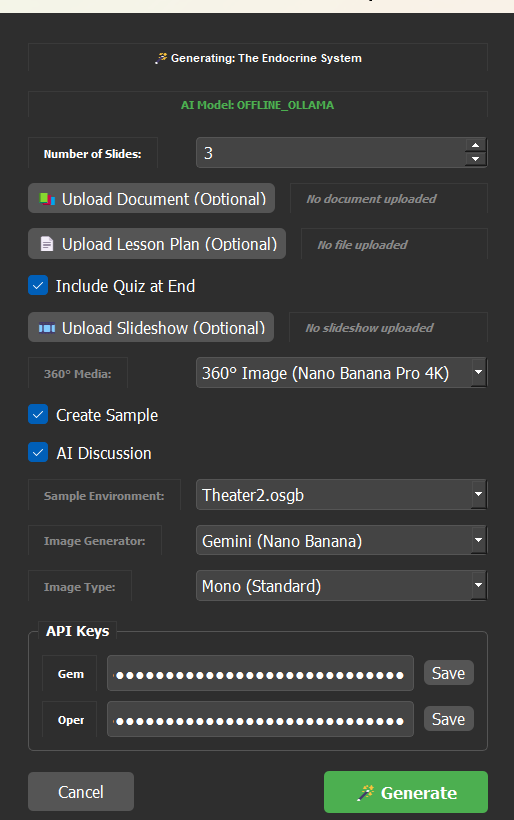
Task: Decrease the Number of Slides value
Action: [475, 159]
